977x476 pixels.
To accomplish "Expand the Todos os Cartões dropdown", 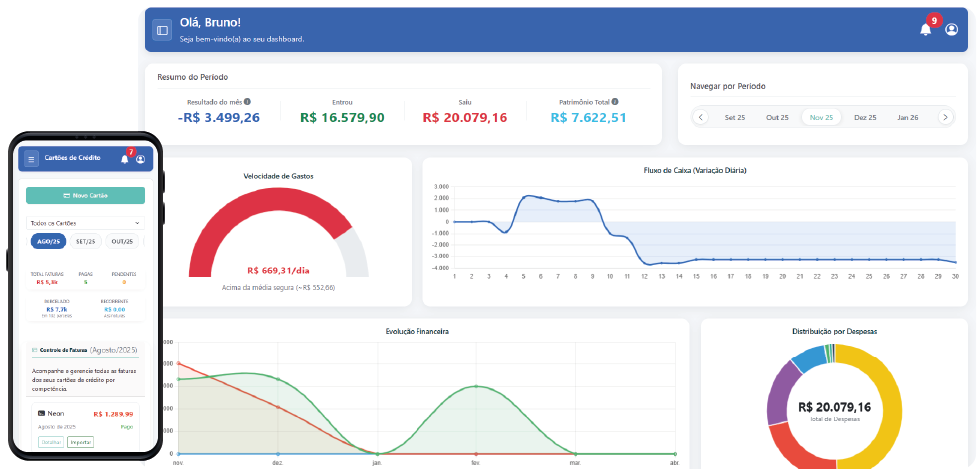I will 85,222.
